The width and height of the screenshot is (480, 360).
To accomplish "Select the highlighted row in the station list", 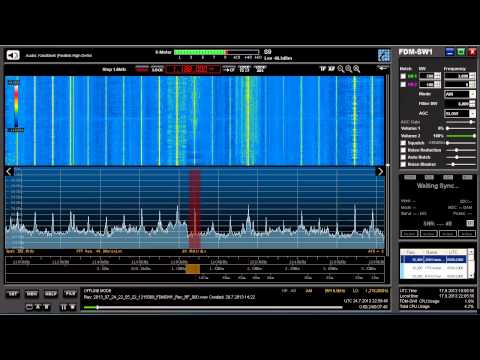I will 434,259.
